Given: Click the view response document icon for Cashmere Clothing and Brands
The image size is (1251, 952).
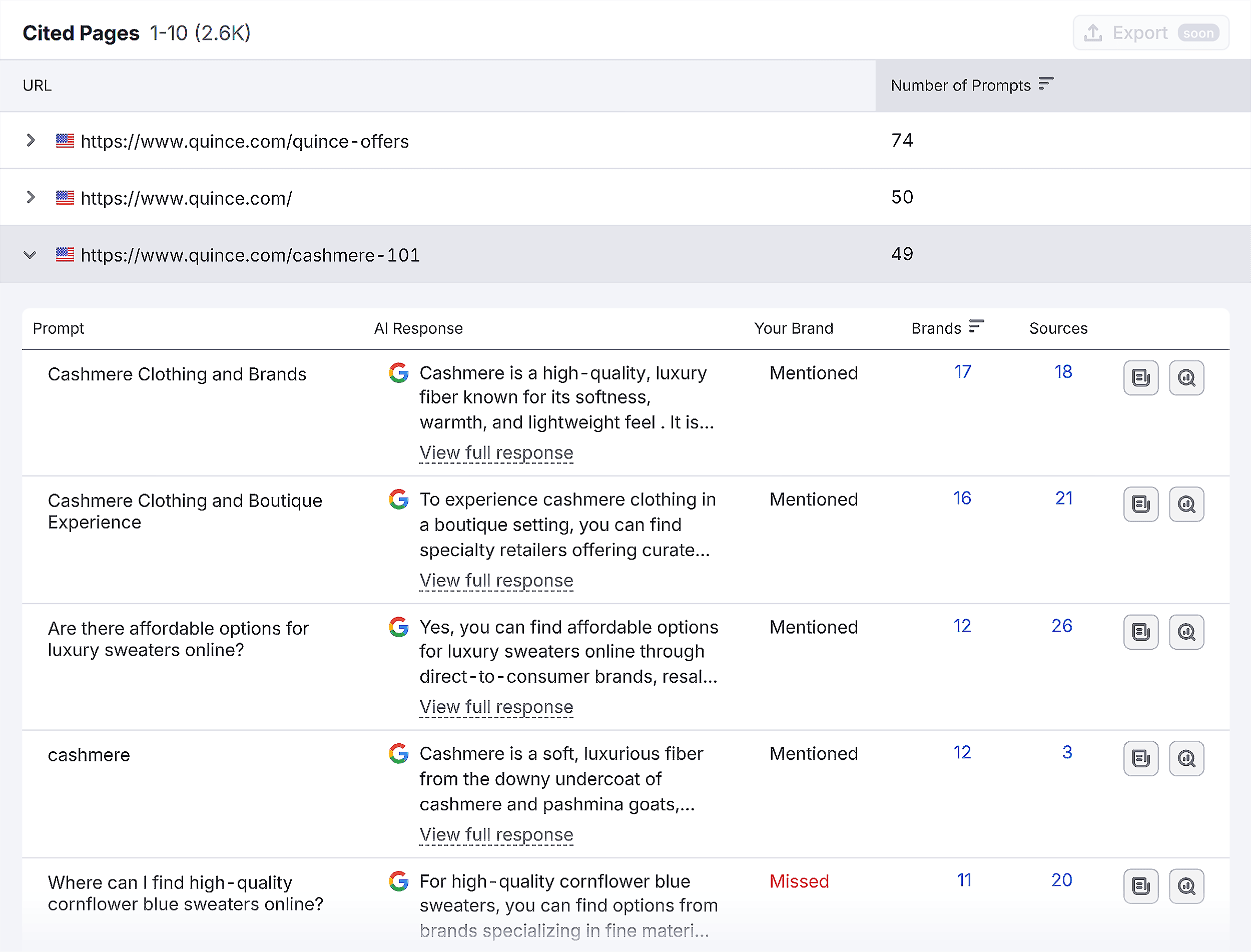Looking at the screenshot, I should [1140, 378].
